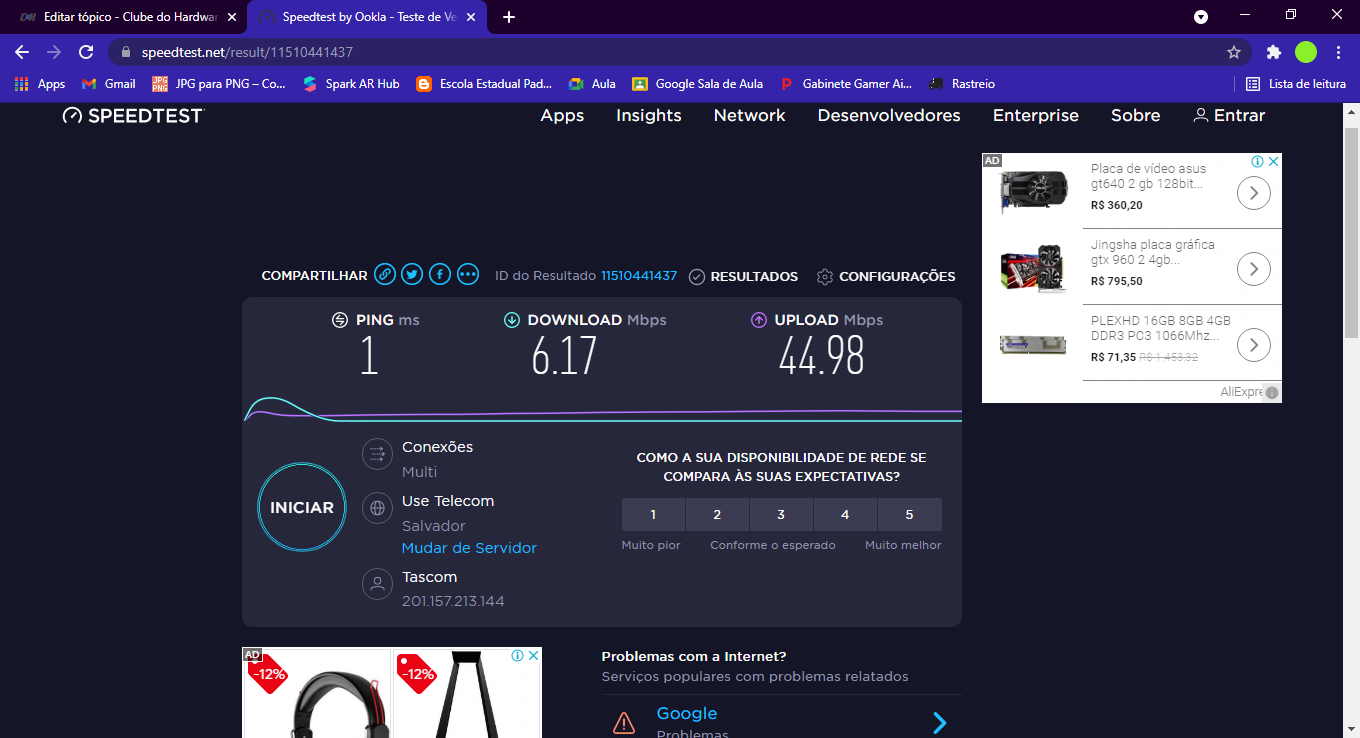Viewport: 1360px width, 738px height.
Task: Open the Chrome extensions puzzle icon
Action: 1273,52
